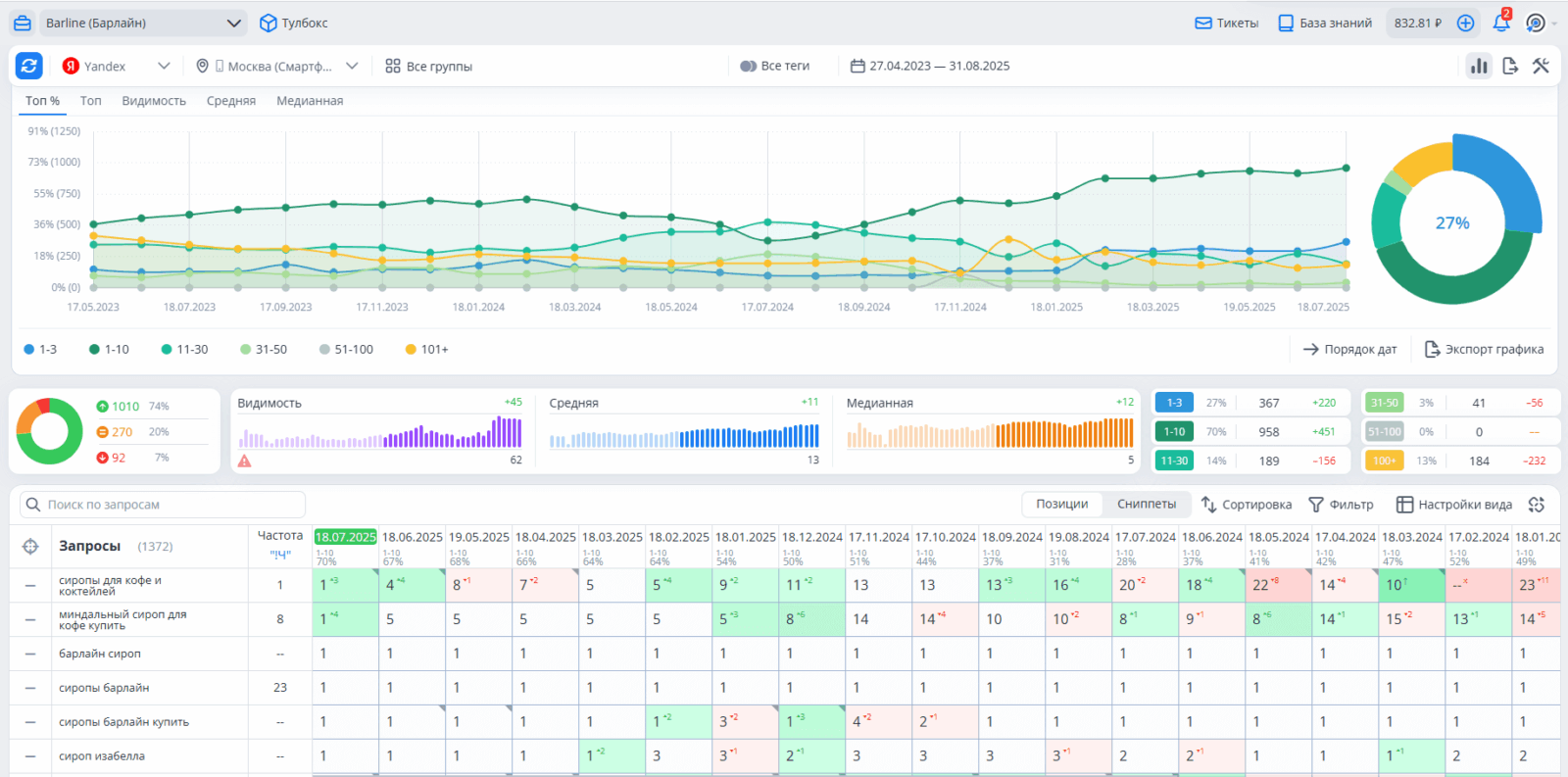Select the Топ % chart tab
This screenshot has width=1568, height=777.
[42, 101]
